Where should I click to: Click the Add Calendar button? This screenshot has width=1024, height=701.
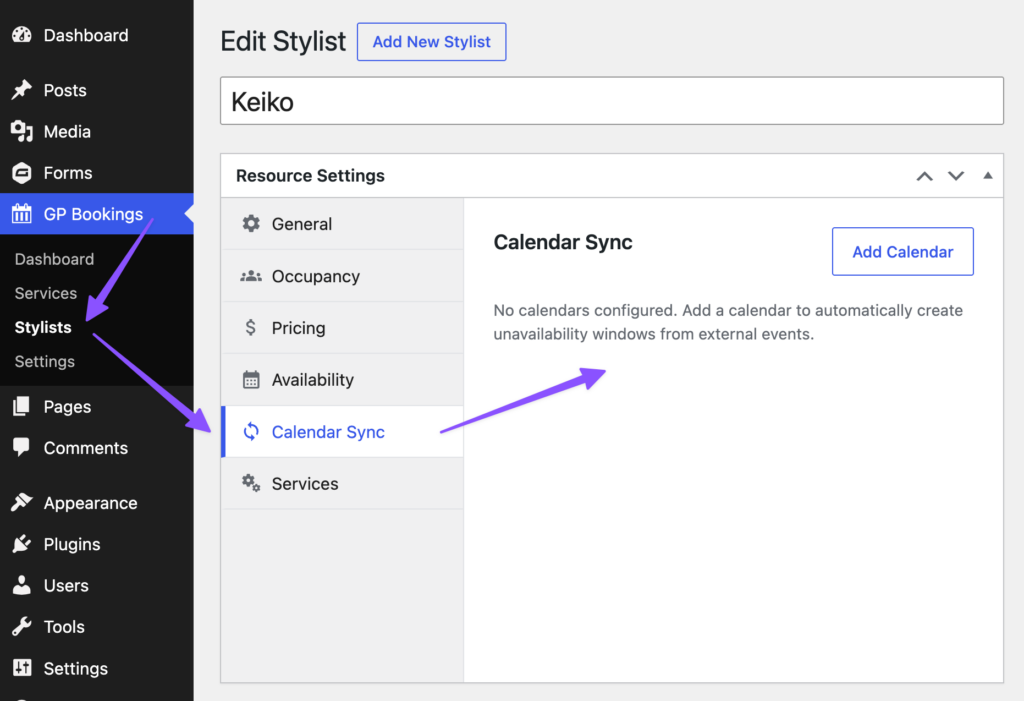pyautogui.click(x=903, y=252)
